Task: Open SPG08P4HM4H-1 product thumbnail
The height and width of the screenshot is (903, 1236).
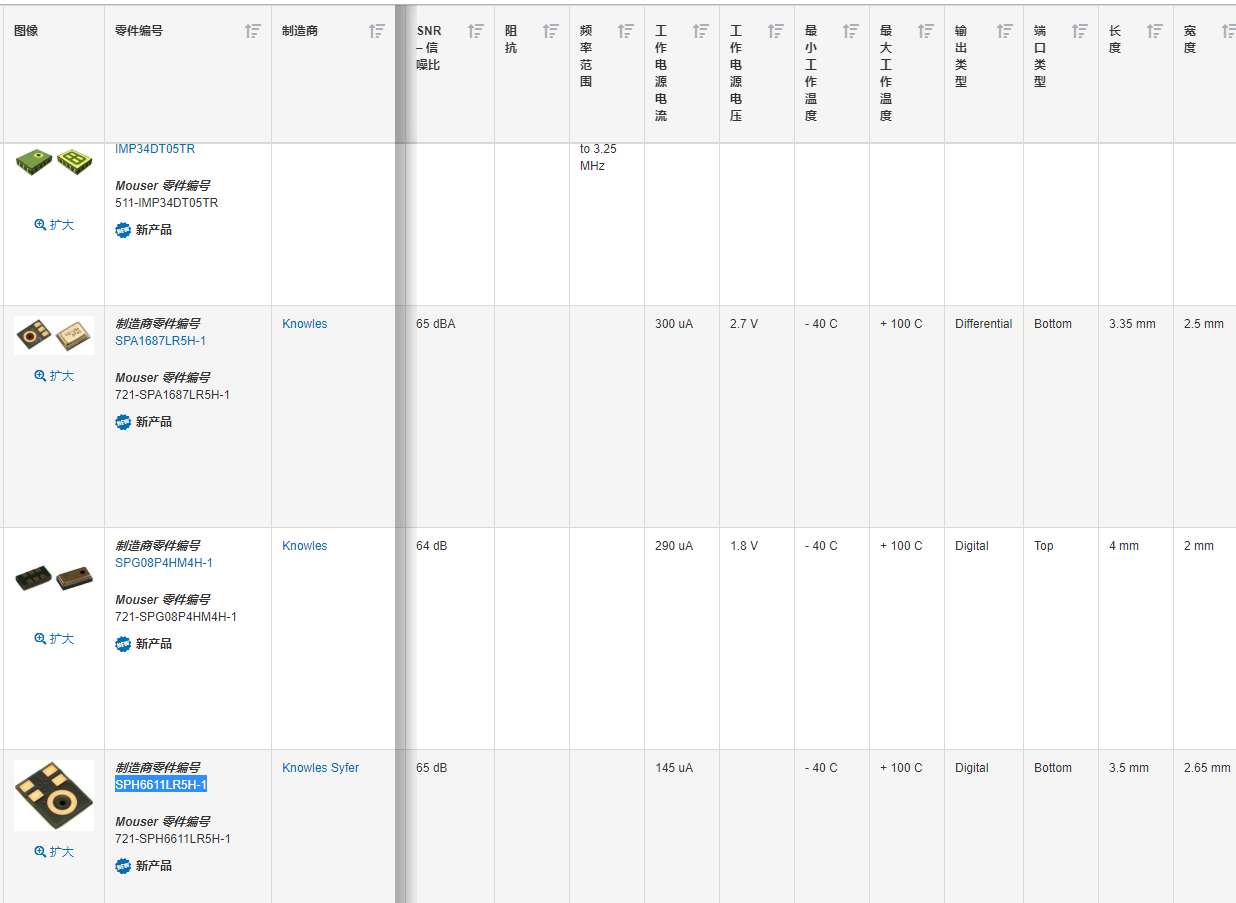Action: [x=54, y=578]
